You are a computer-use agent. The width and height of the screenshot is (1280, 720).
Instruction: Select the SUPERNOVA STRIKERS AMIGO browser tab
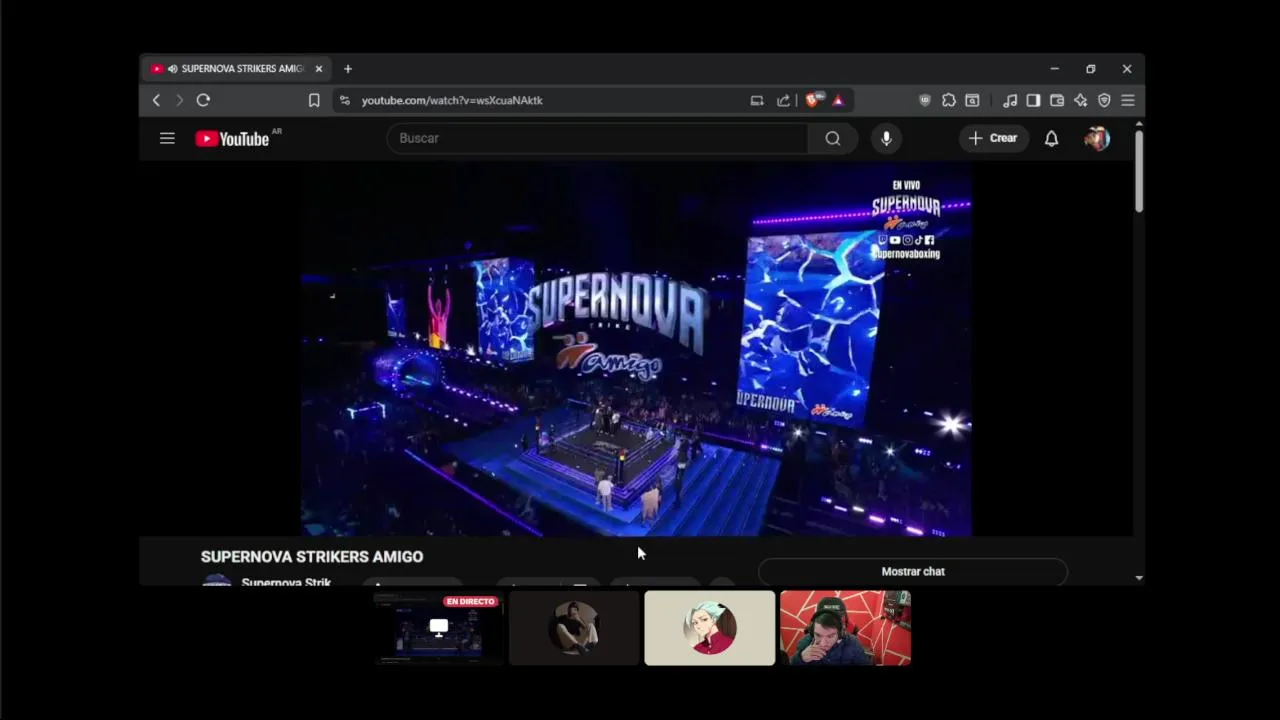(x=236, y=69)
